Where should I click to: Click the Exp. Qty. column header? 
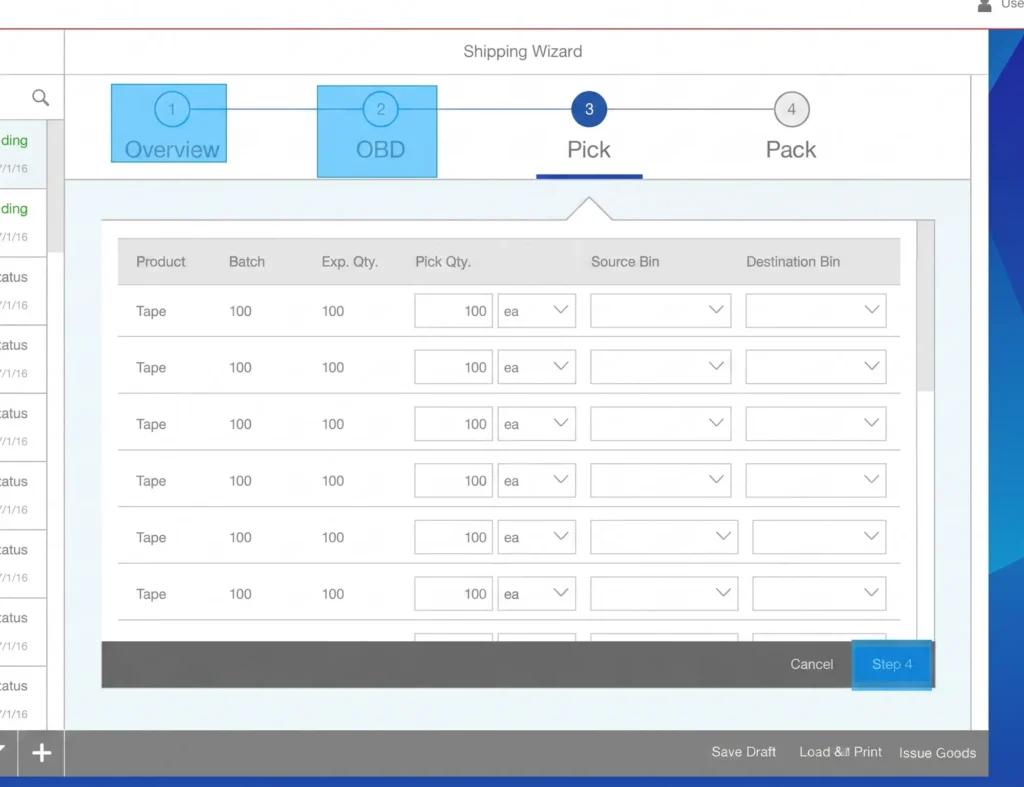click(349, 262)
